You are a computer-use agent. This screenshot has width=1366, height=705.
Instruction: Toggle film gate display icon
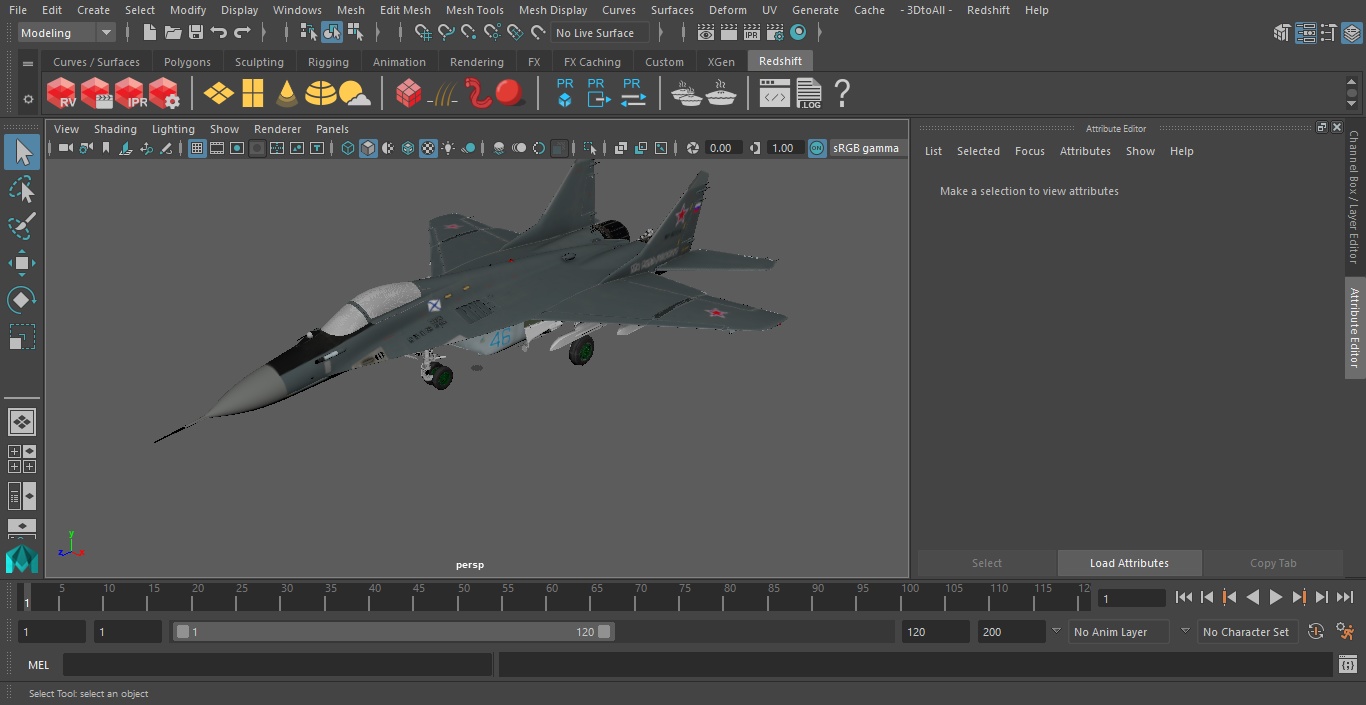217,148
